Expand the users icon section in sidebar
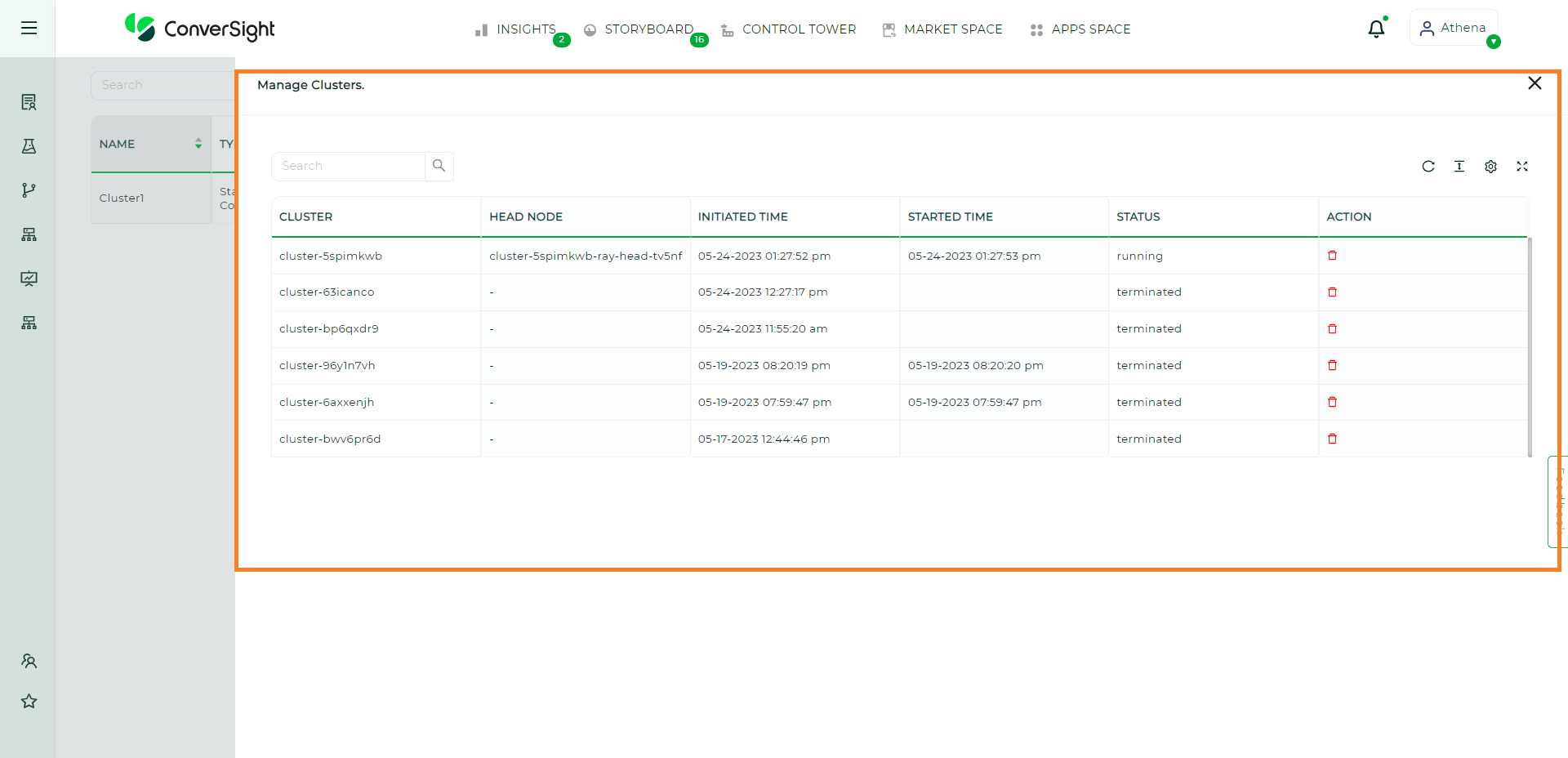This screenshot has width=1568, height=758. pos(29,661)
